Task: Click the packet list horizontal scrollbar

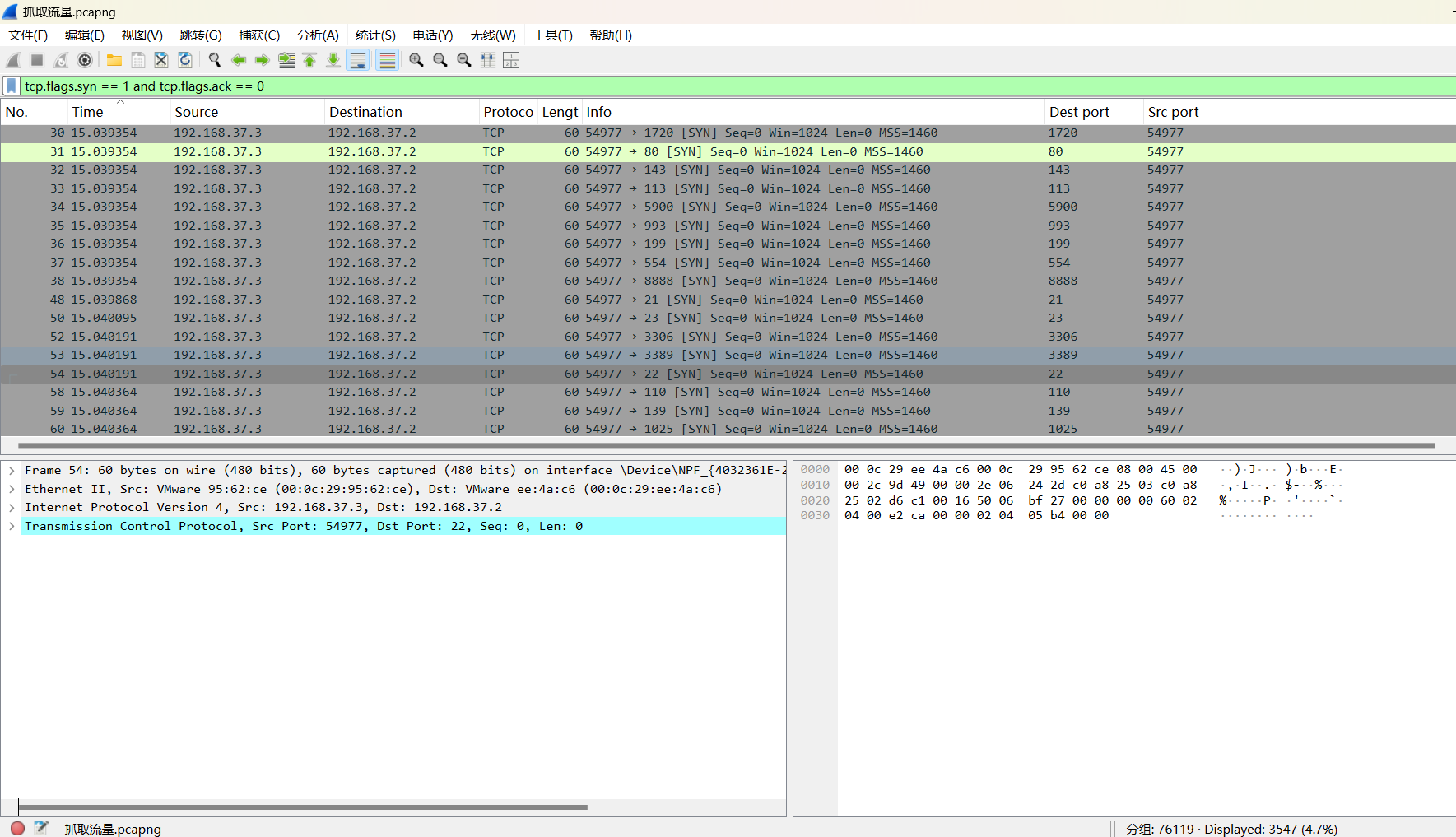Action: [727, 445]
